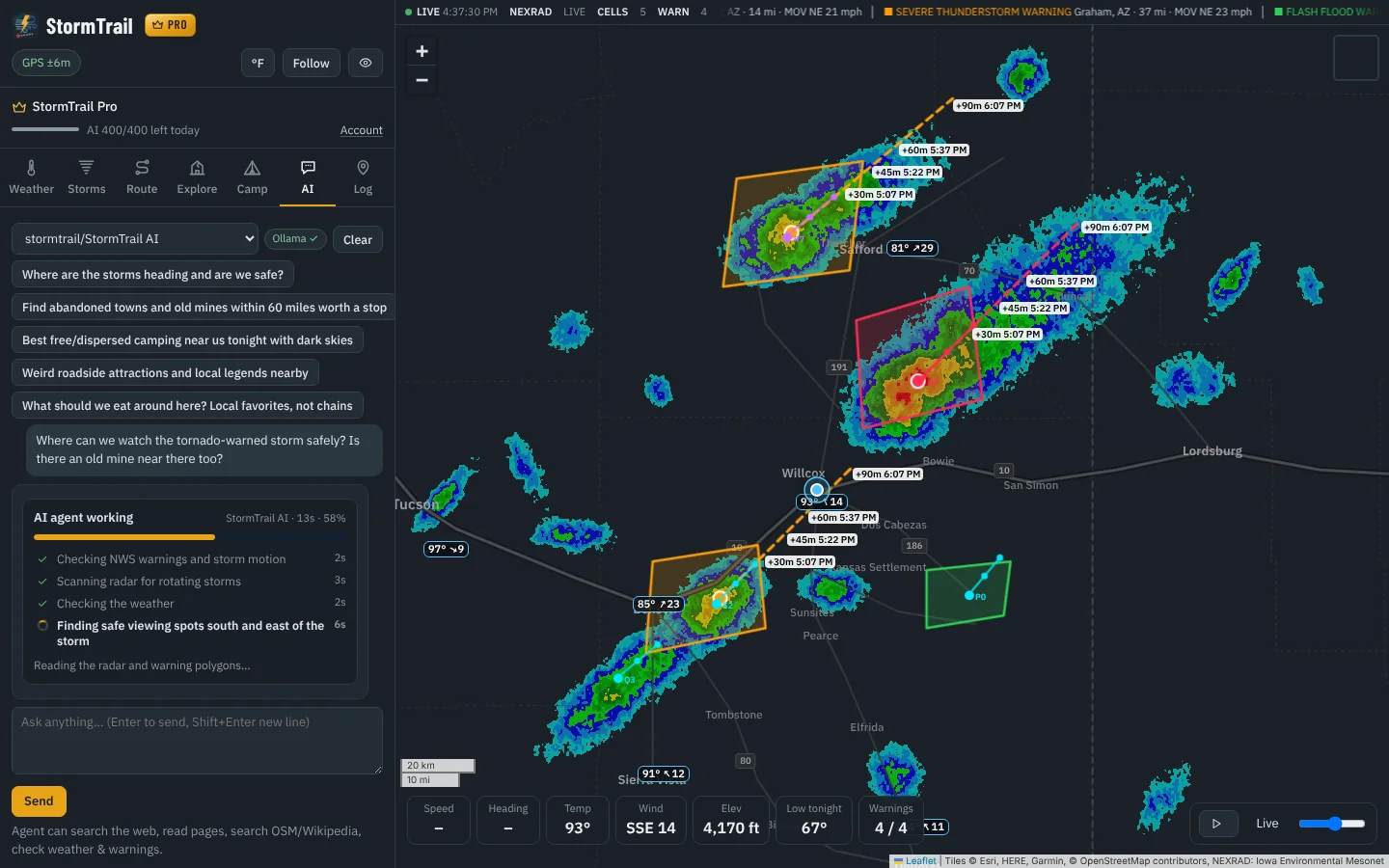Click the blue GPS position marker near Willcox

(x=816, y=490)
